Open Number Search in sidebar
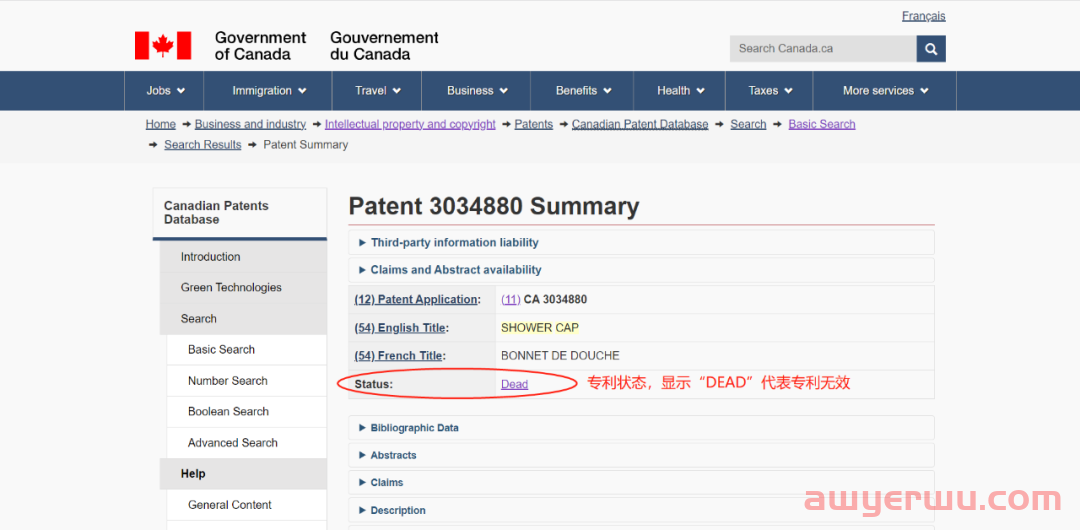 pos(247,380)
